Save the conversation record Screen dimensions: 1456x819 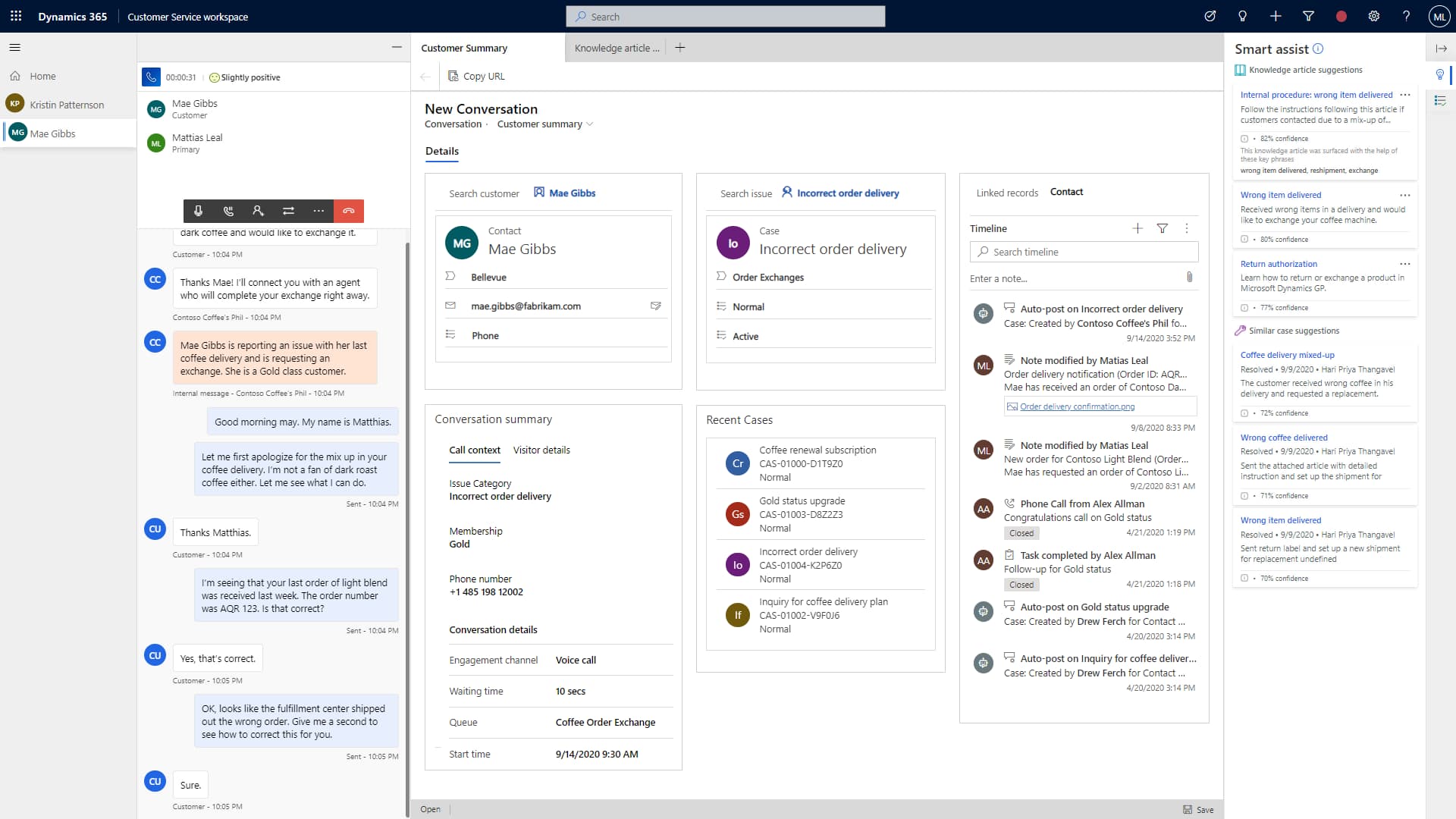pyautogui.click(x=1197, y=809)
